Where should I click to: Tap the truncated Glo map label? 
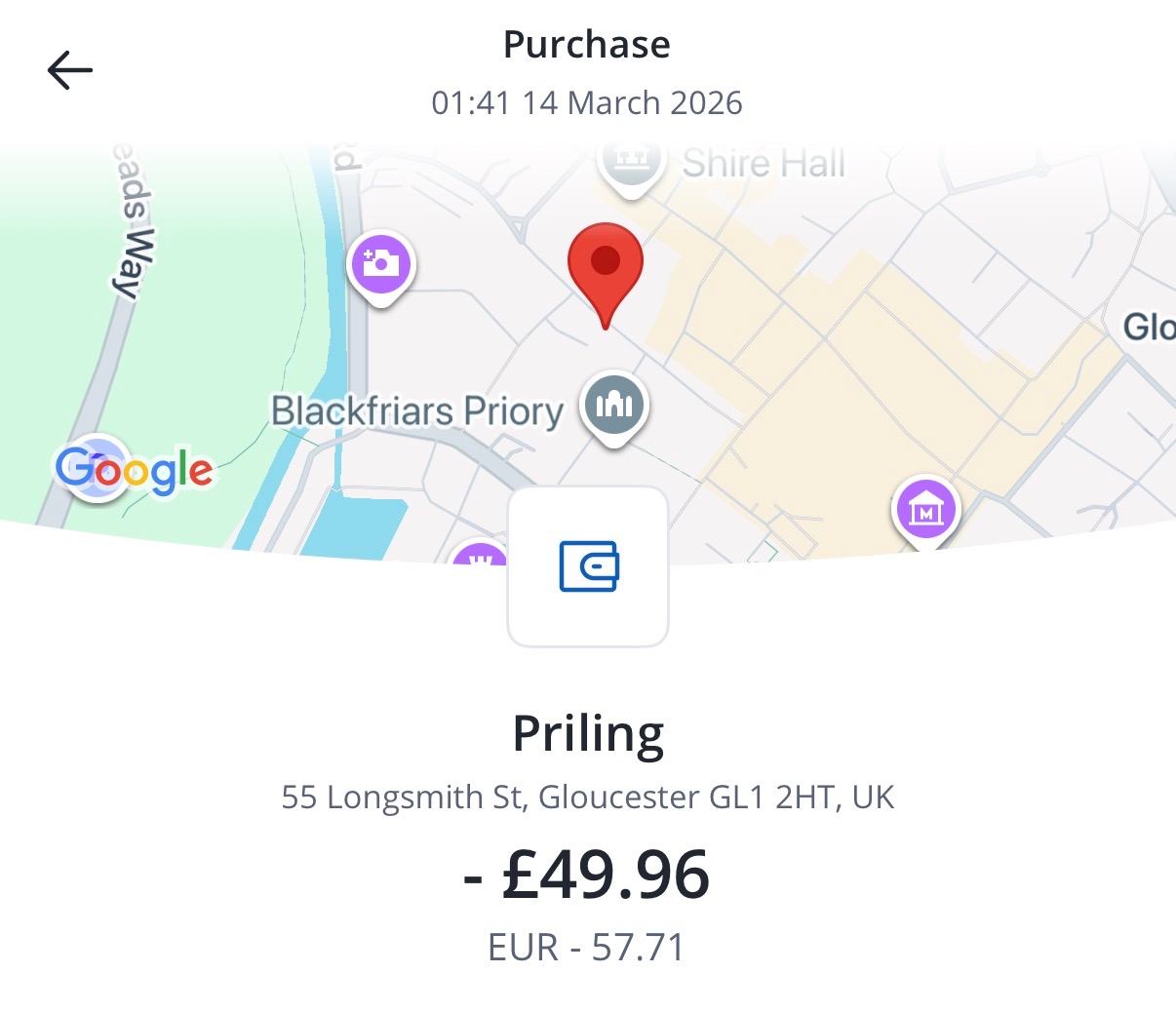(1149, 327)
